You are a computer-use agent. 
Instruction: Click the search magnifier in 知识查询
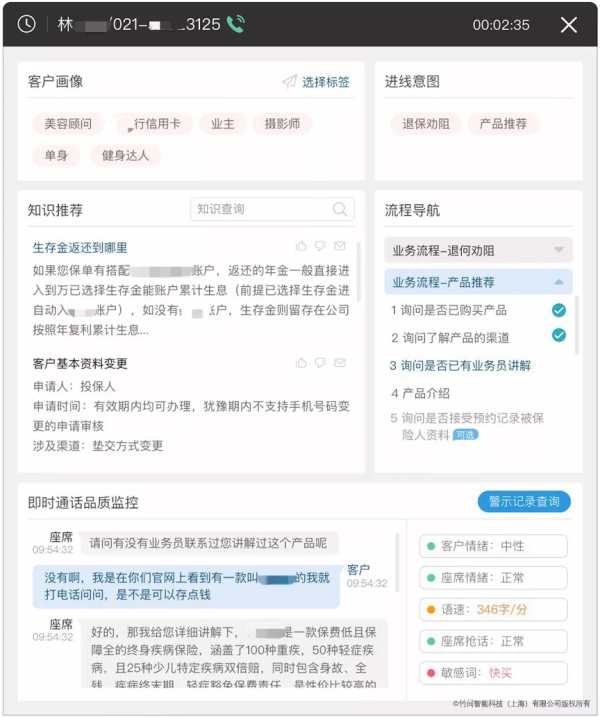click(x=341, y=209)
